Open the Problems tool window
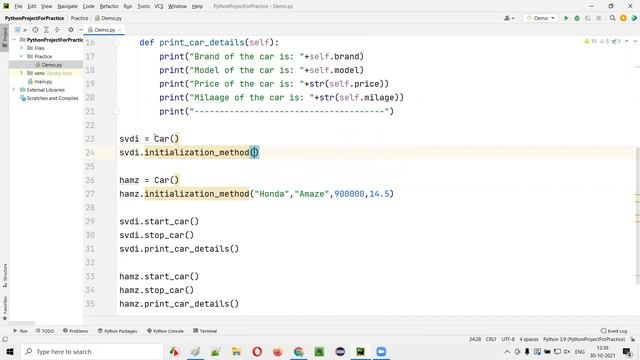This screenshot has height=360, width=640. (x=76, y=331)
